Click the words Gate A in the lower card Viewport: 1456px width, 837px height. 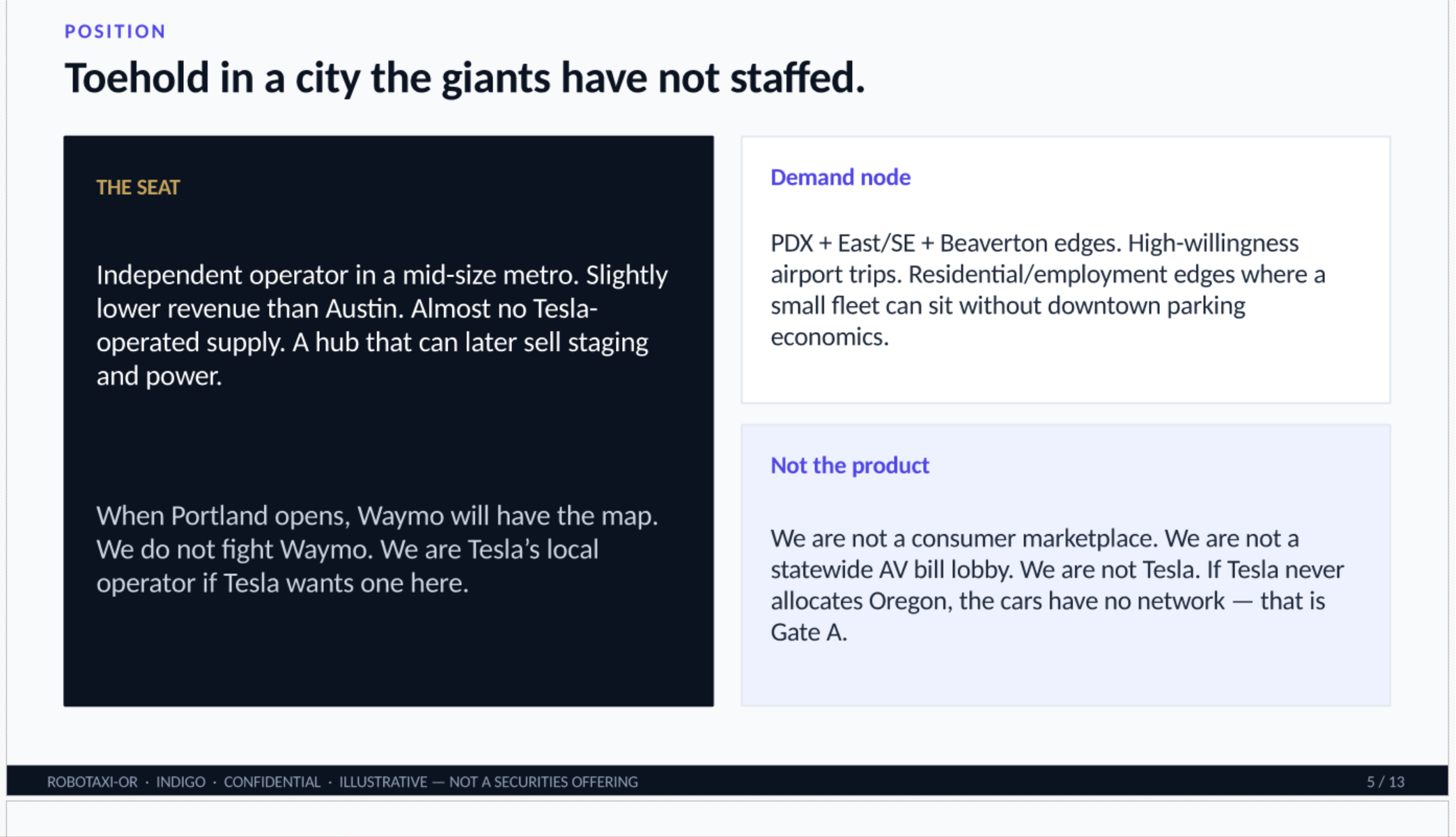click(809, 632)
